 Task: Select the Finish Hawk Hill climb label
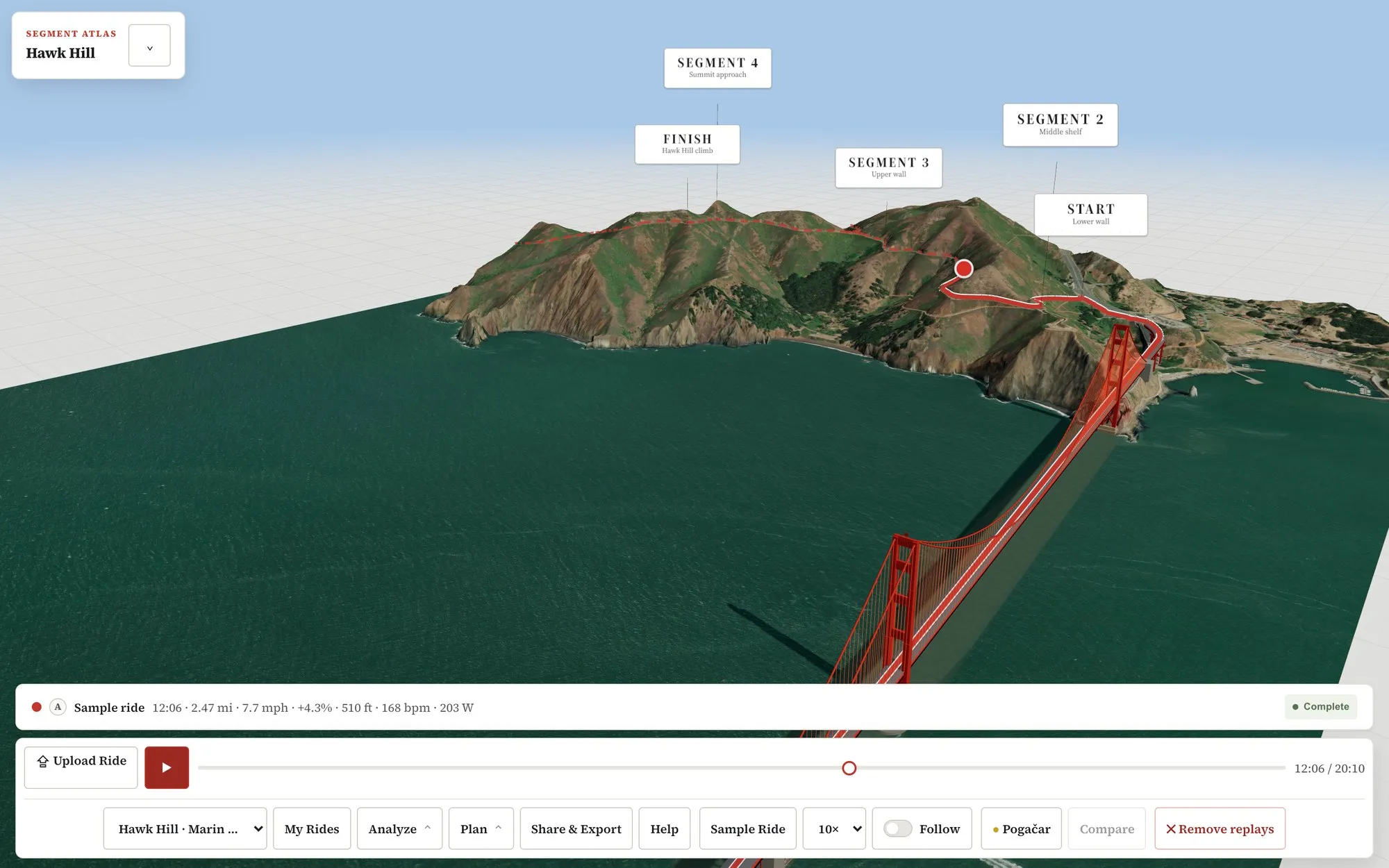[687, 144]
